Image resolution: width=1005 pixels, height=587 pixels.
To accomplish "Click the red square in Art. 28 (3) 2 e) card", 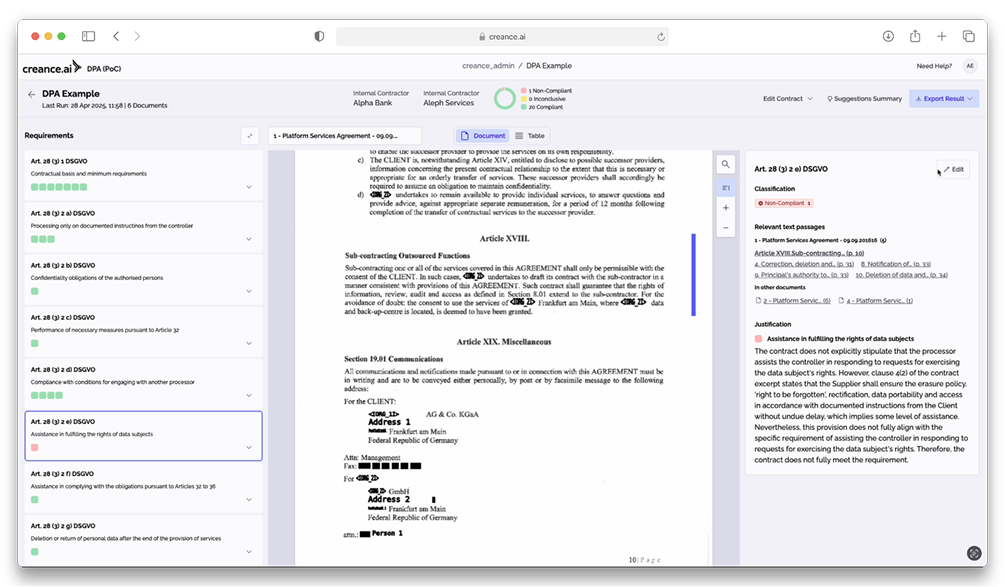I will click(x=35, y=448).
